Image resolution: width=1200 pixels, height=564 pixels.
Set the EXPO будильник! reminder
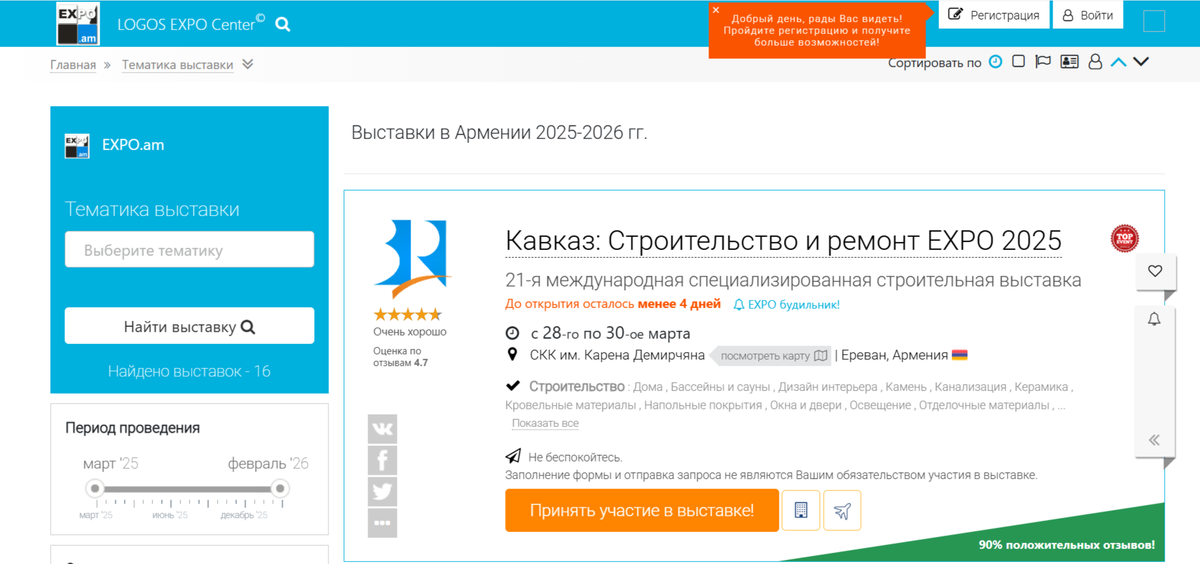[x=786, y=304]
